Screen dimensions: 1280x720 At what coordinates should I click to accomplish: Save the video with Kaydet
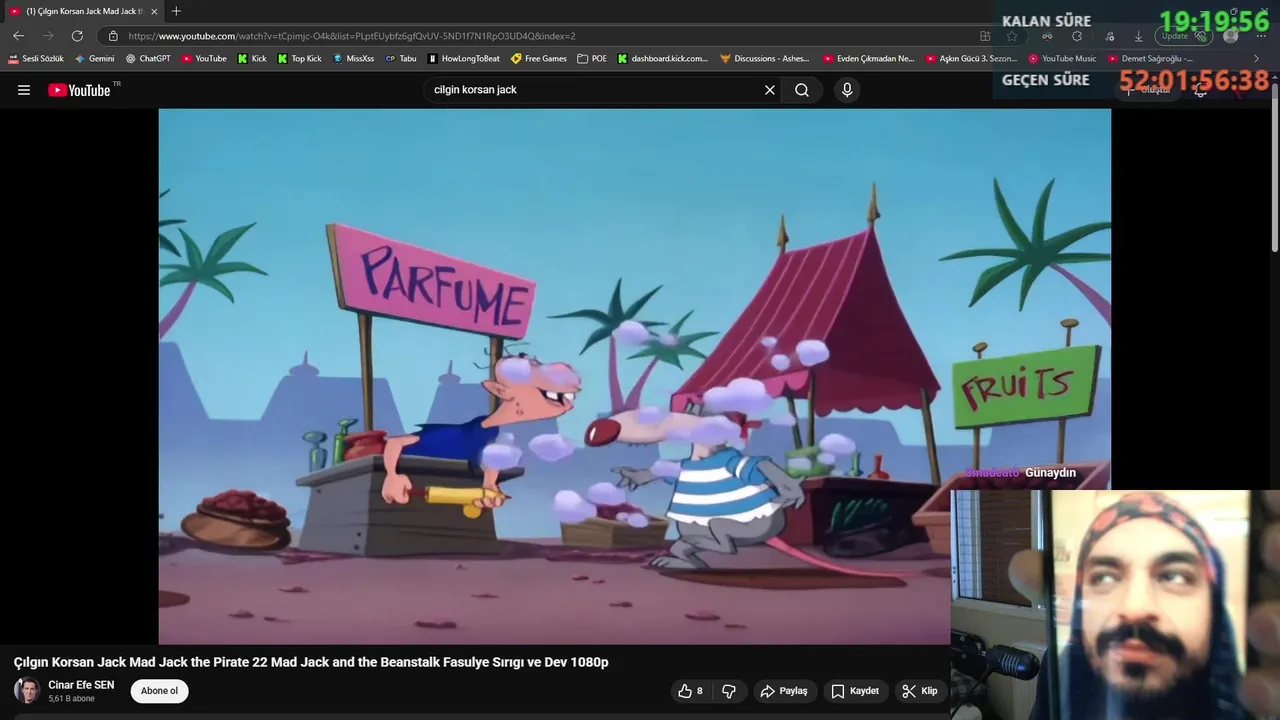[855, 691]
